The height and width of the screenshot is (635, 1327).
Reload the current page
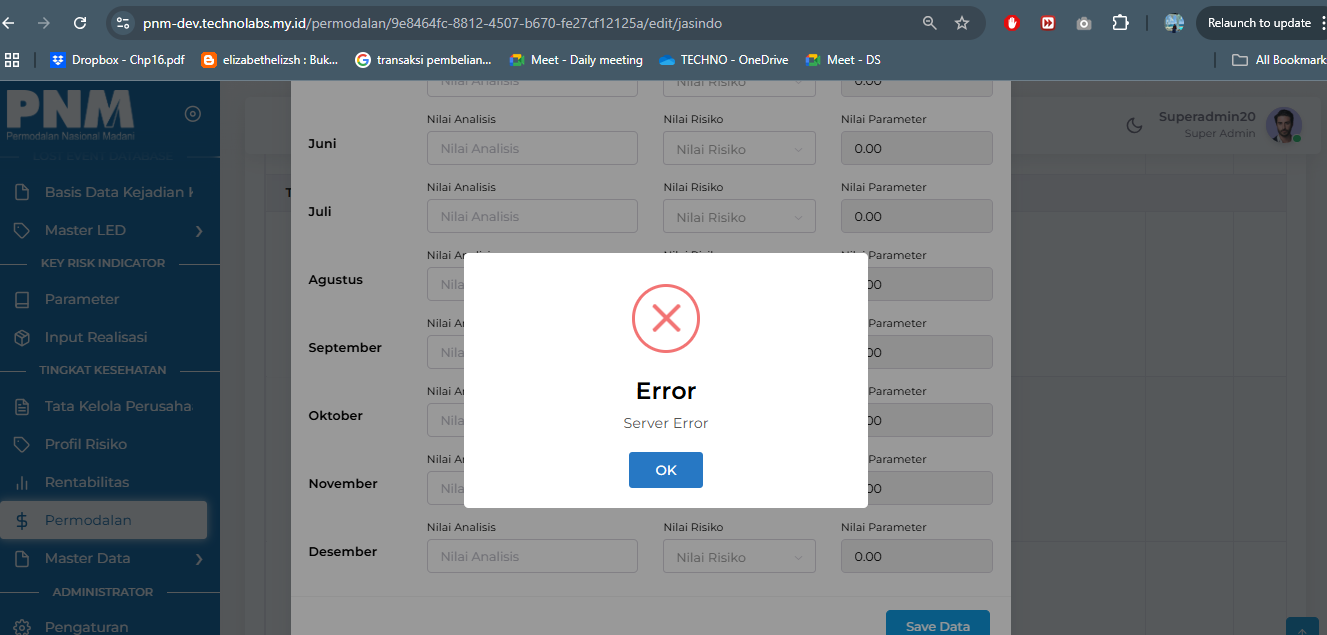(80, 23)
